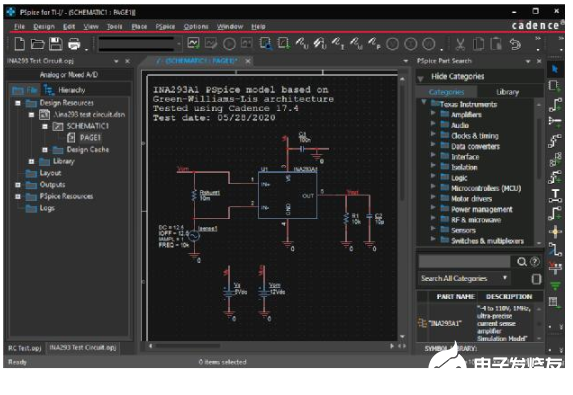Collapse the Texas Instruments tree node
The width and height of the screenshot is (573, 395).
[x=424, y=102]
